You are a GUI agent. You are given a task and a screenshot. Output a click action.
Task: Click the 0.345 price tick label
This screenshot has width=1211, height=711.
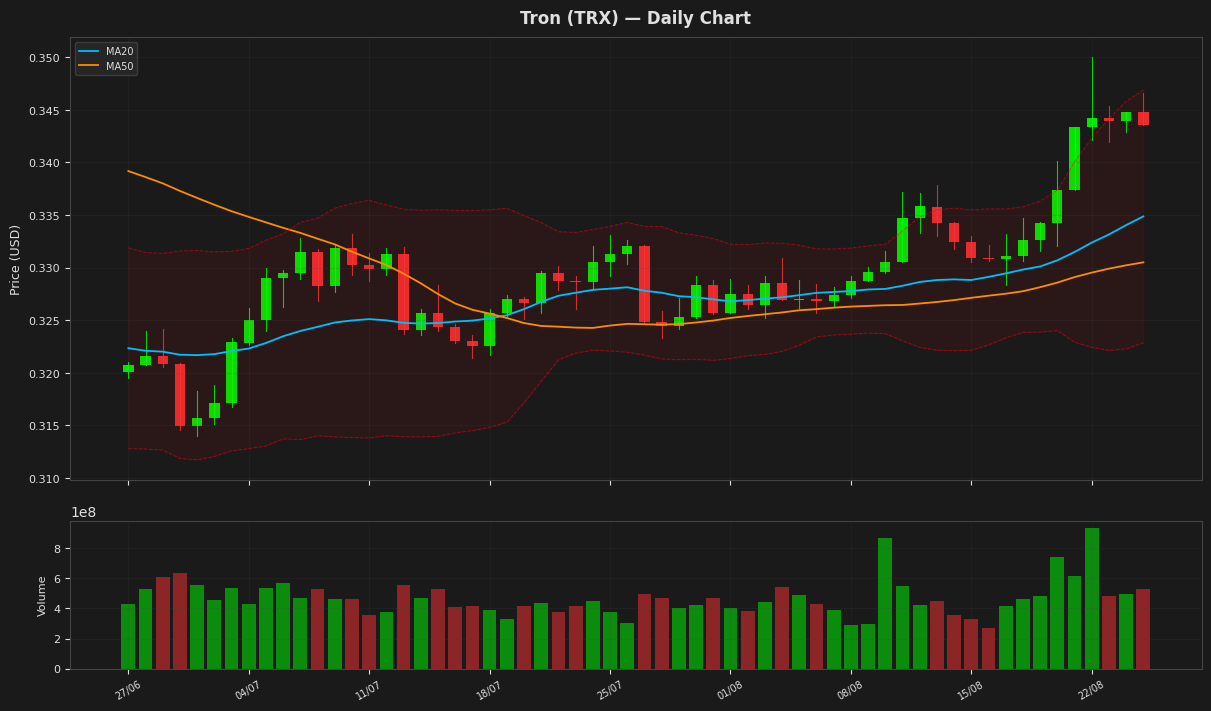click(x=43, y=111)
